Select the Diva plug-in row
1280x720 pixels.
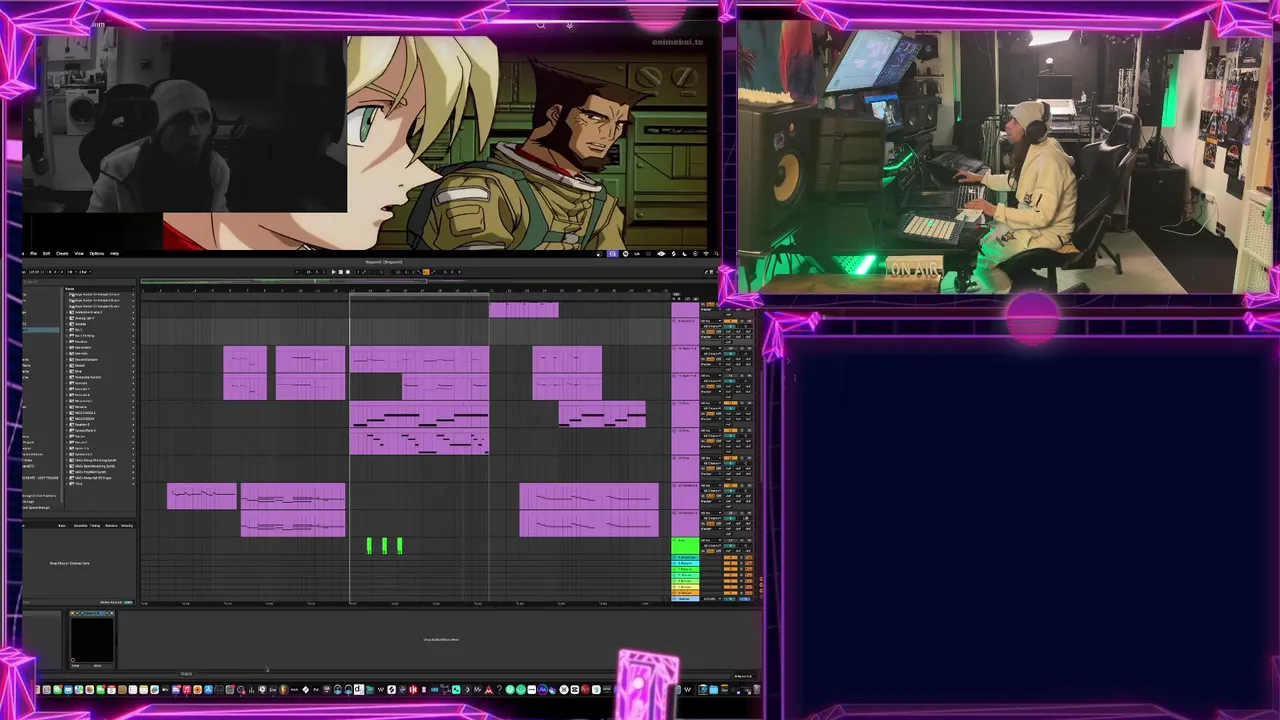pos(100,371)
